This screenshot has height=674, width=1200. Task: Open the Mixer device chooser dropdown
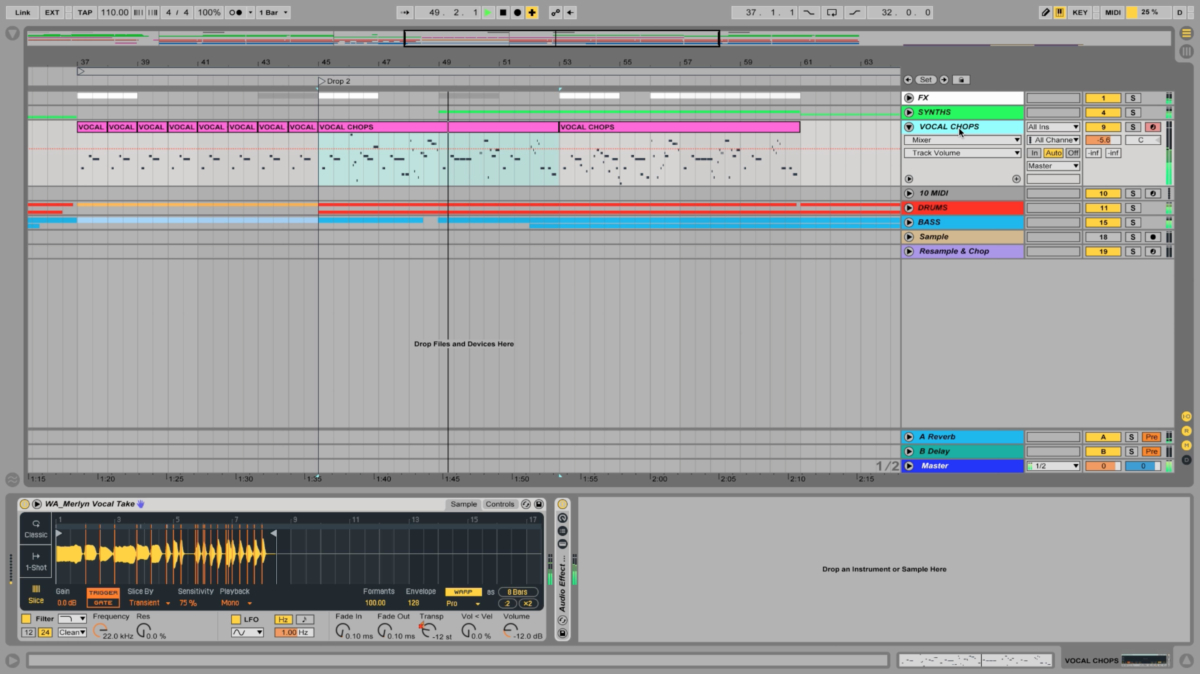pyautogui.click(x=962, y=140)
